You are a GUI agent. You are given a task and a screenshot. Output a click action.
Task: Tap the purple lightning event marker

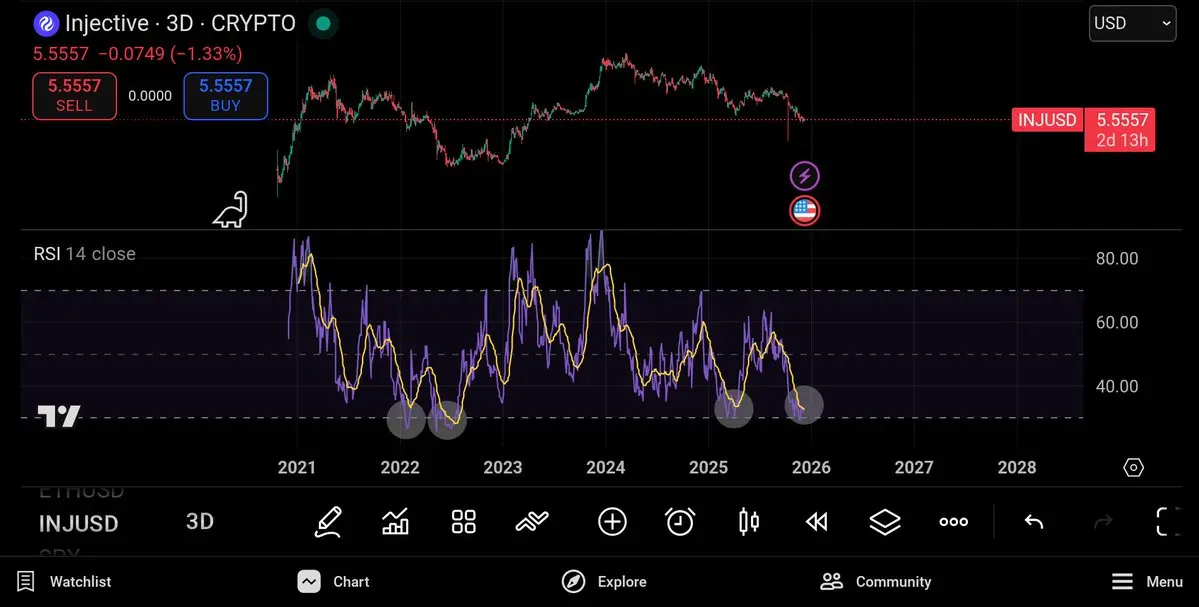coord(804,177)
